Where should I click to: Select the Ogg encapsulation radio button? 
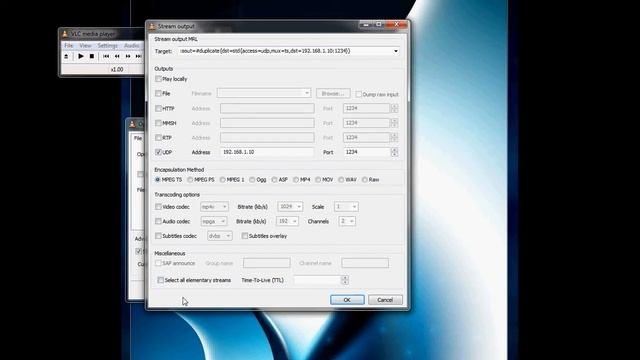tap(252, 180)
